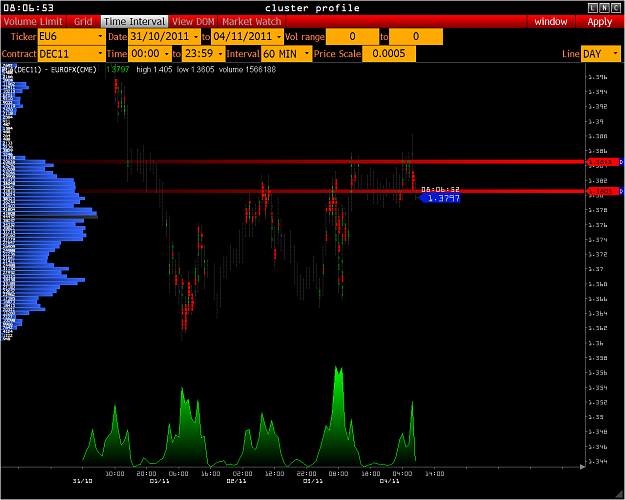
Task: Click the green 1.3797 last price value
Action: point(118,69)
